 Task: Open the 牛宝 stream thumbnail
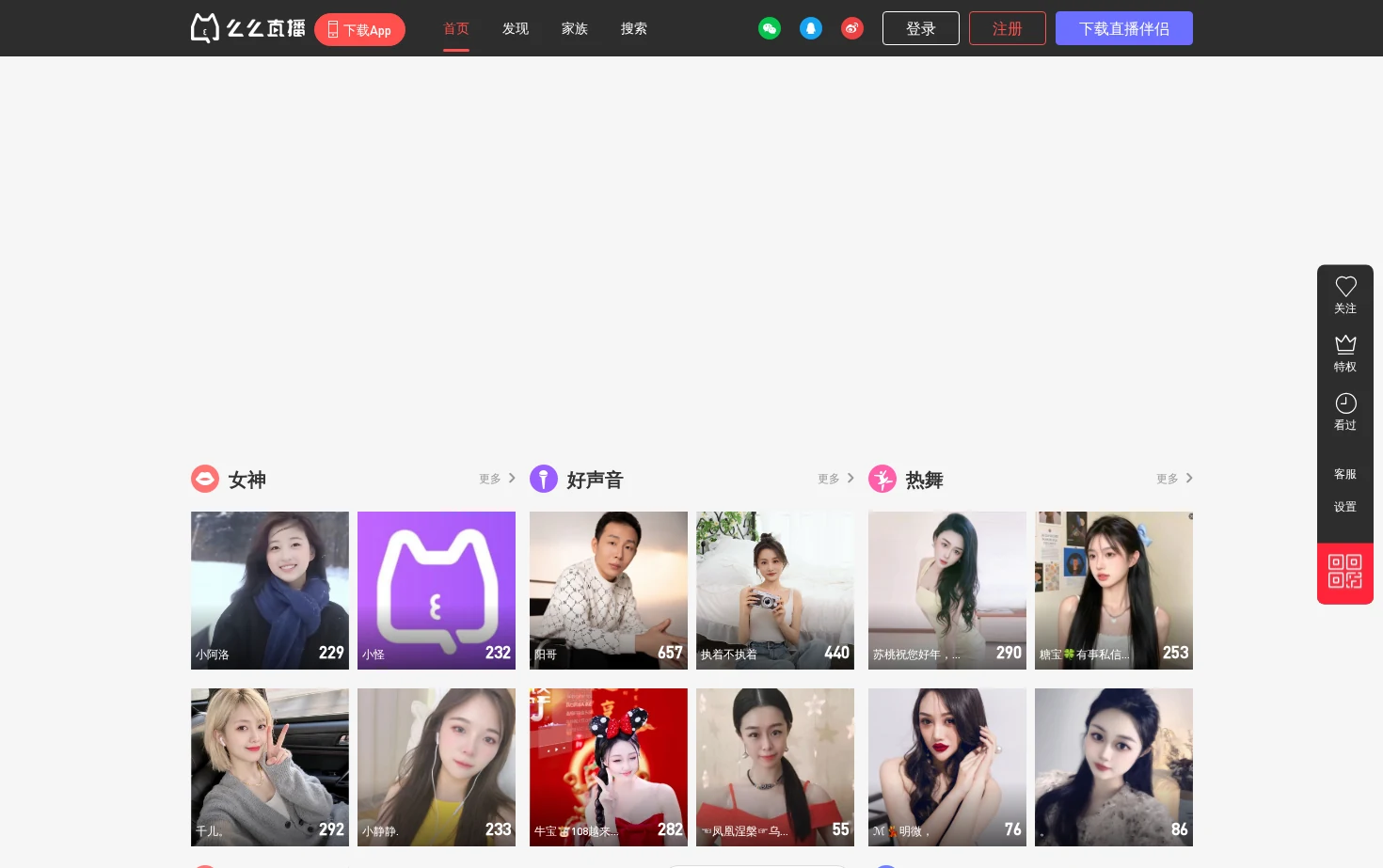pos(609,767)
